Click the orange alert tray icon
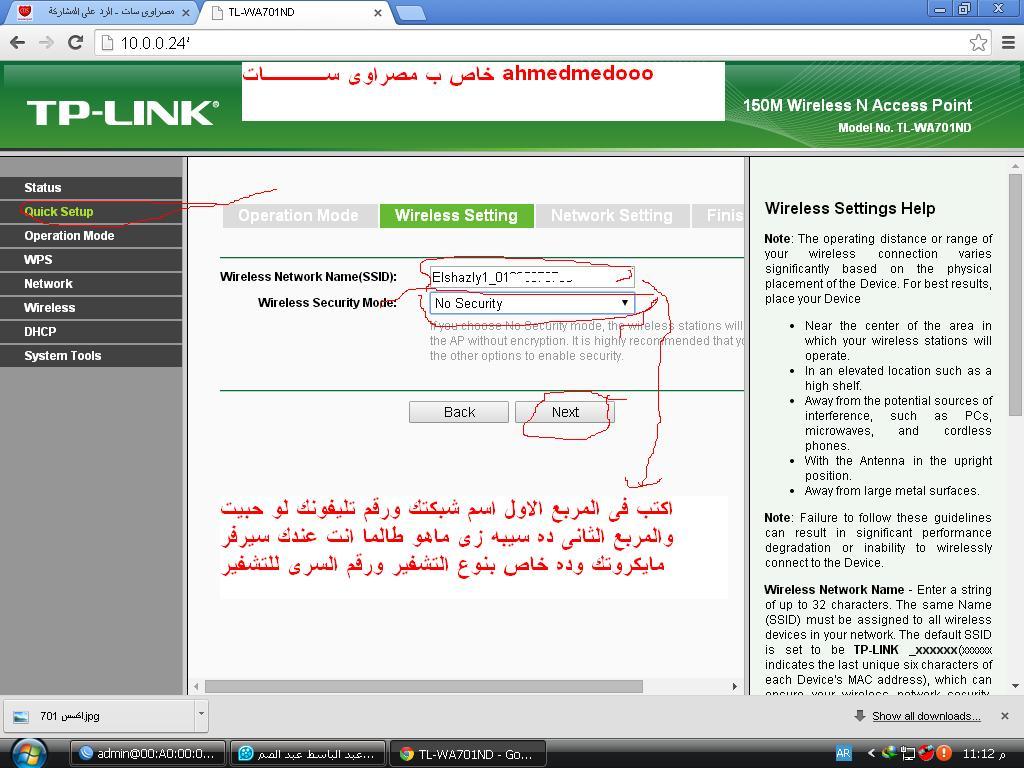The image size is (1024, 768). coord(944,754)
